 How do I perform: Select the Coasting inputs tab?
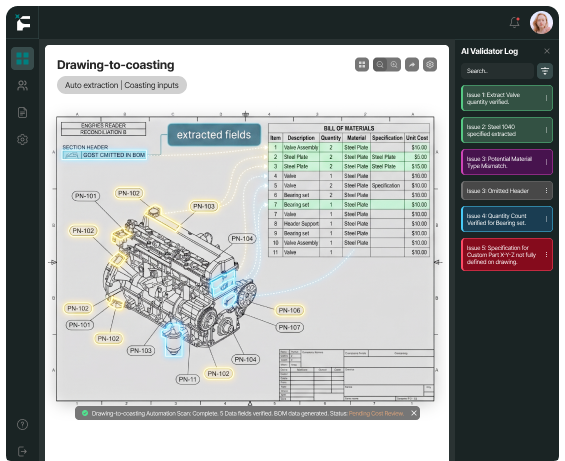pos(151,85)
